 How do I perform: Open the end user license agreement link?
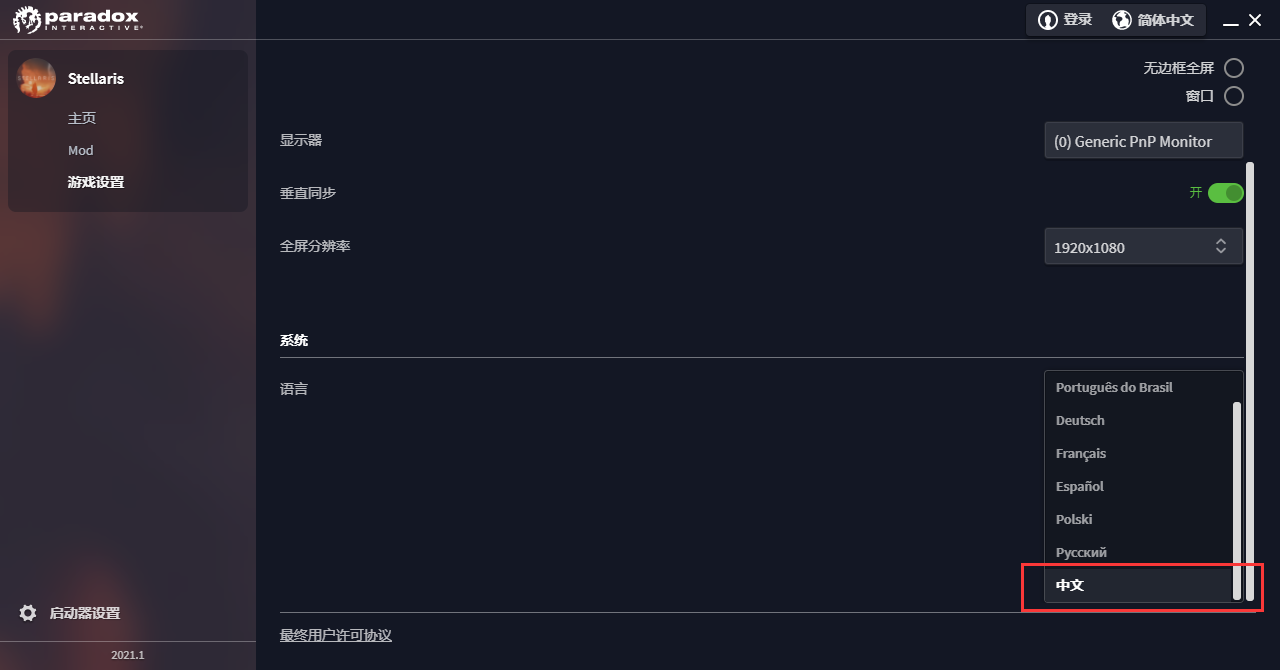[x=336, y=635]
